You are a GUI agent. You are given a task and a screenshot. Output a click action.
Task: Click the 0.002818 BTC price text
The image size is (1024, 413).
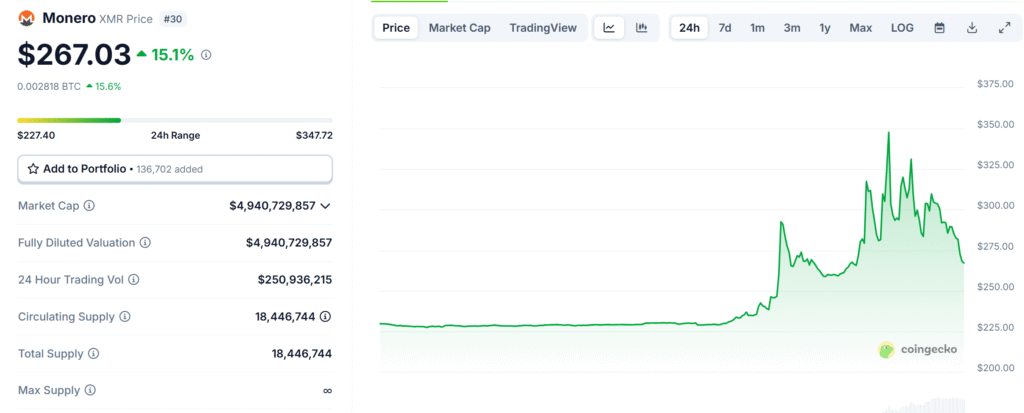point(48,86)
